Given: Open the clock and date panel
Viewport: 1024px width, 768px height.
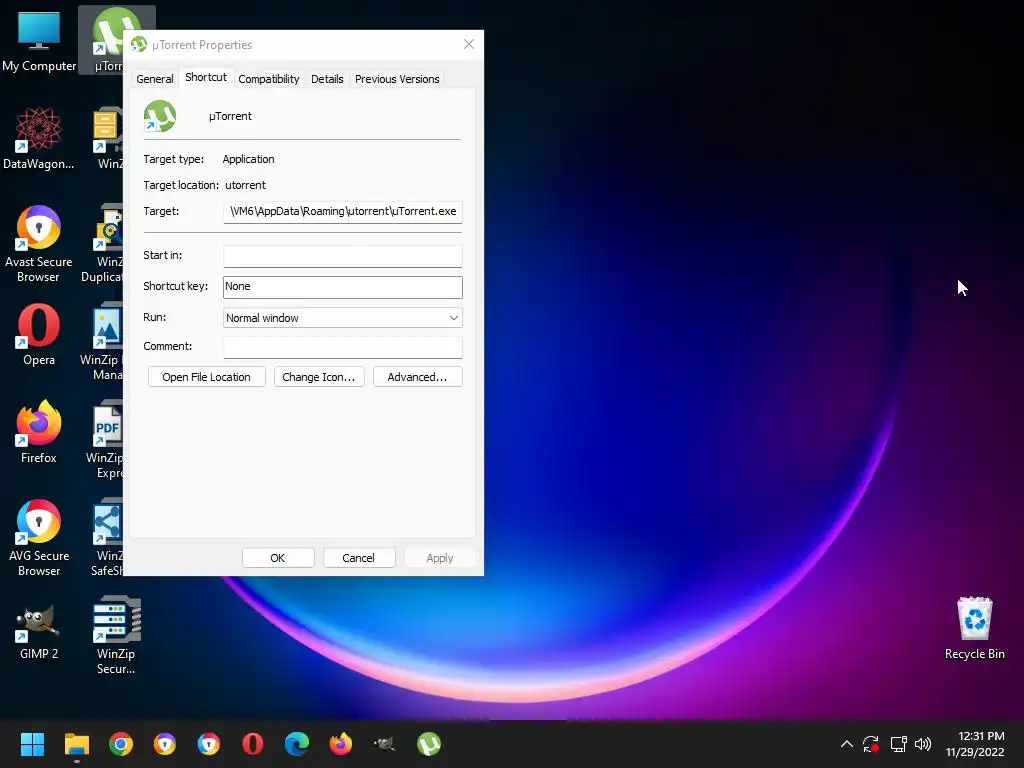Looking at the screenshot, I should coord(975,744).
